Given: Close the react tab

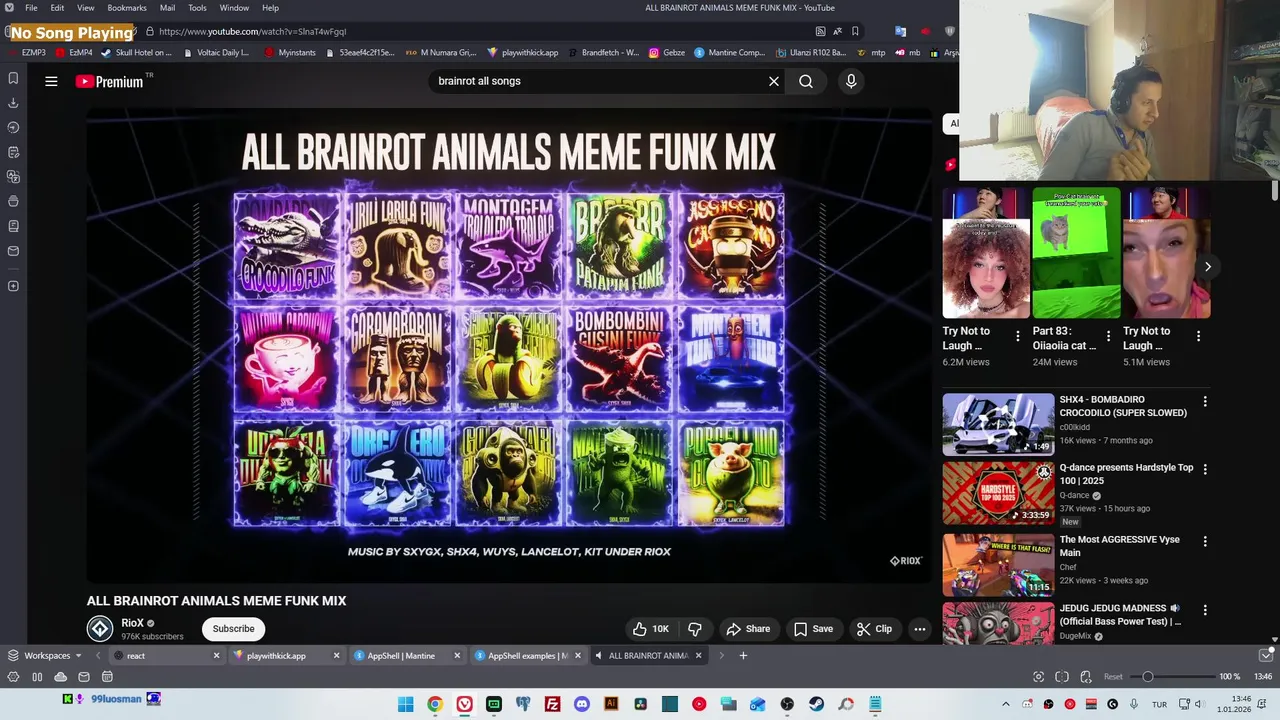Looking at the screenshot, I should 216,656.
